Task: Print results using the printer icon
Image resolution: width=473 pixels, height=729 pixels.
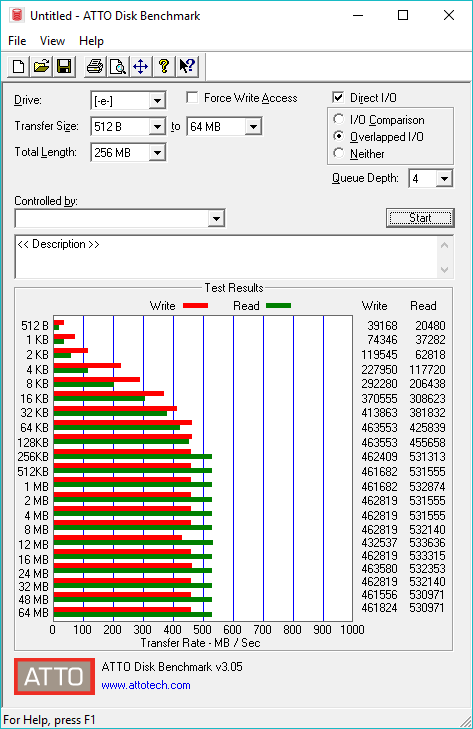Action: (x=95, y=66)
